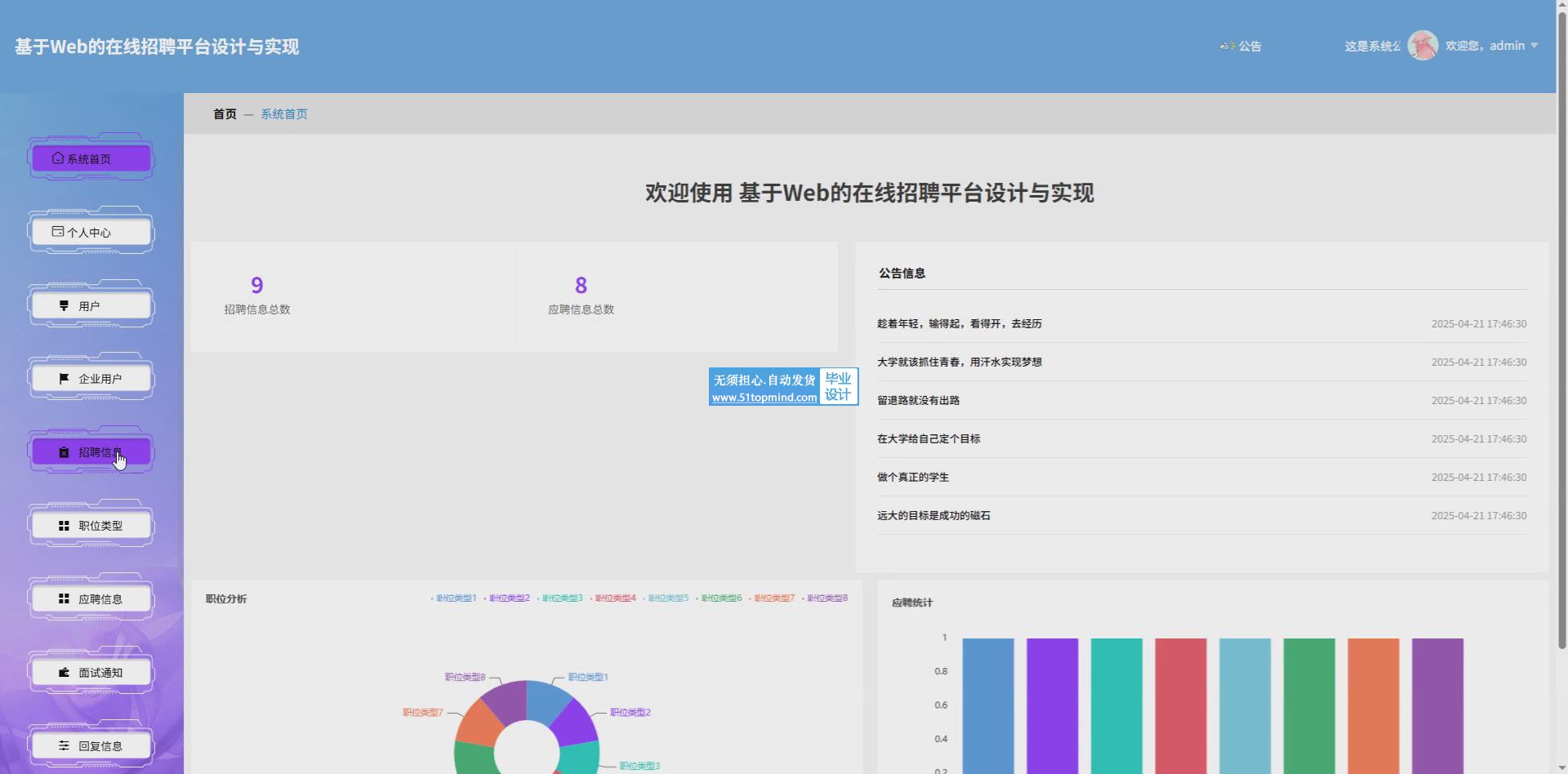
Task: Click the 职位类型8 label beside the pie
Action: pos(465,677)
